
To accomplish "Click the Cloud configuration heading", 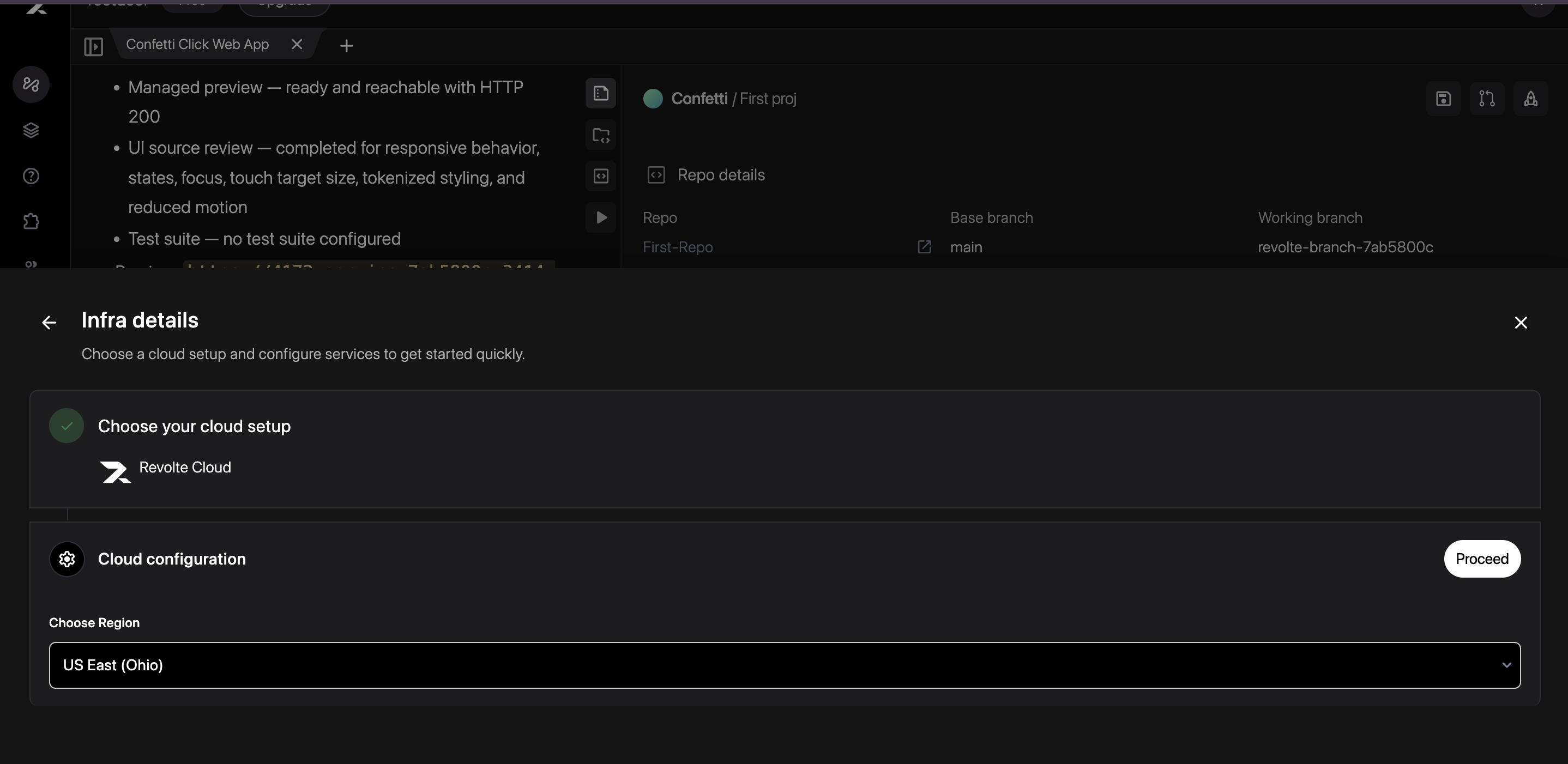I will tap(172, 559).
